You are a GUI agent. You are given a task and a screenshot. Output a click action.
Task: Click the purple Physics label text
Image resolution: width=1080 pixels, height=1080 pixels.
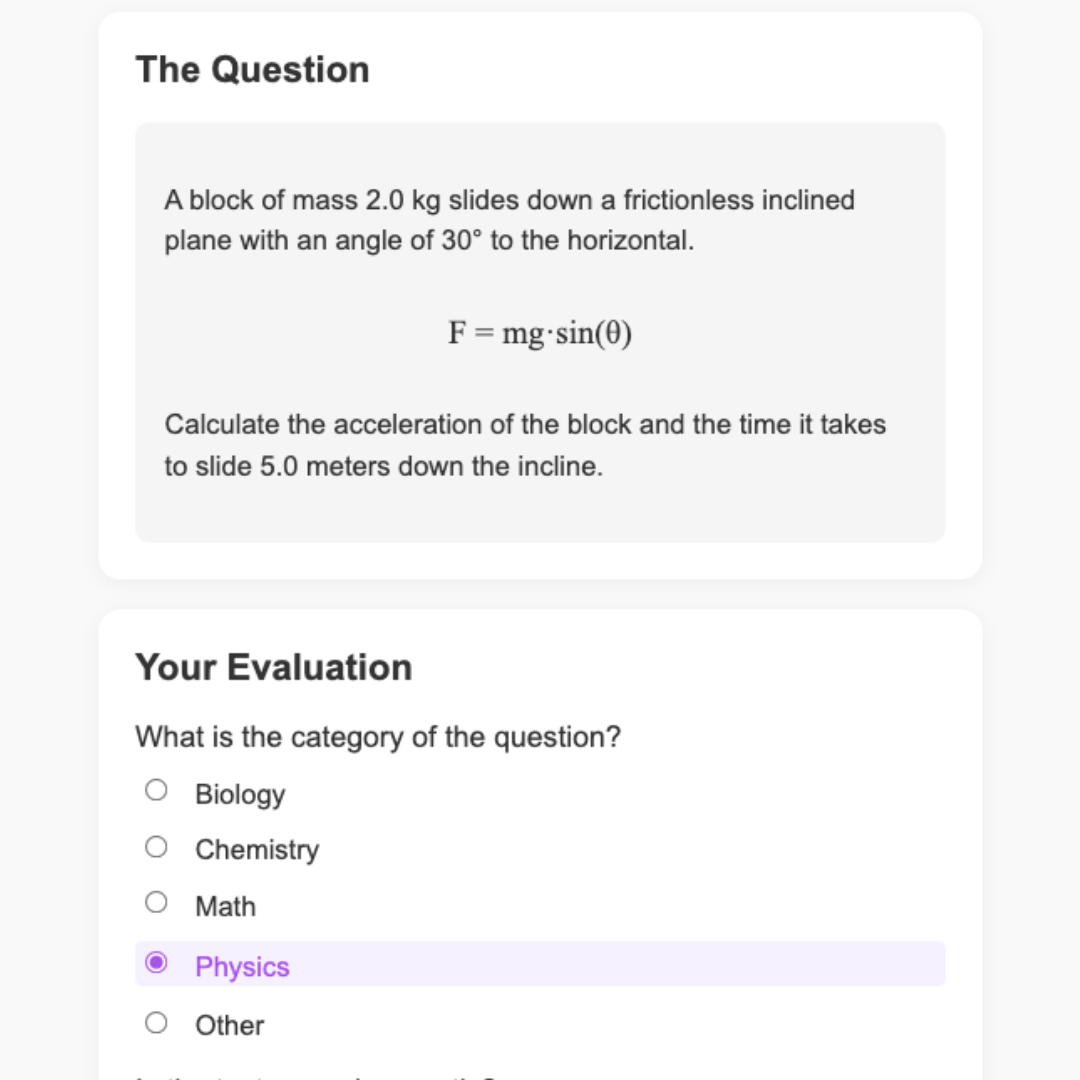tap(242, 967)
